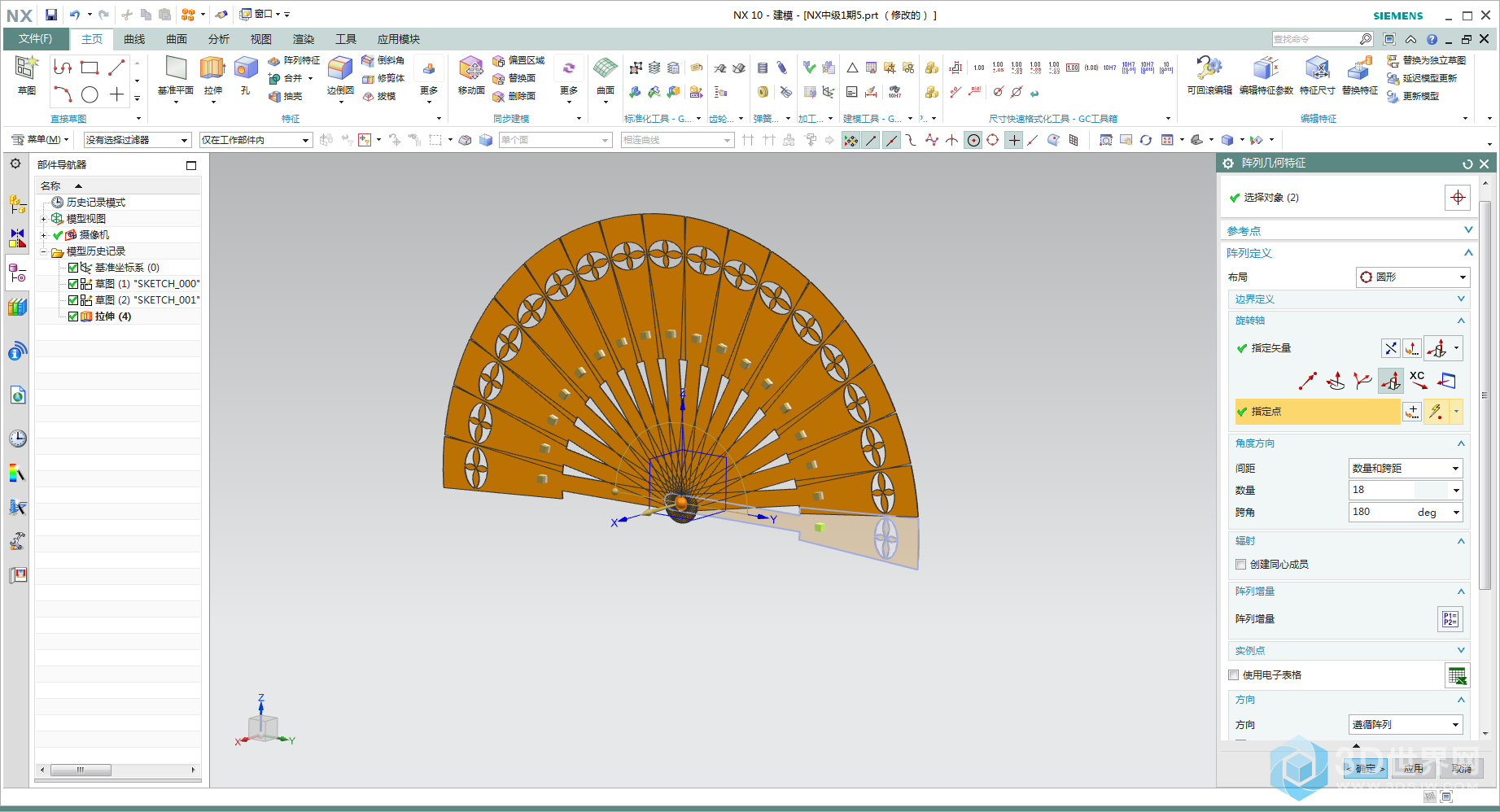The height and width of the screenshot is (812, 1500).
Task: Open the point dialog icon for 指定点
Action: (x=1412, y=412)
